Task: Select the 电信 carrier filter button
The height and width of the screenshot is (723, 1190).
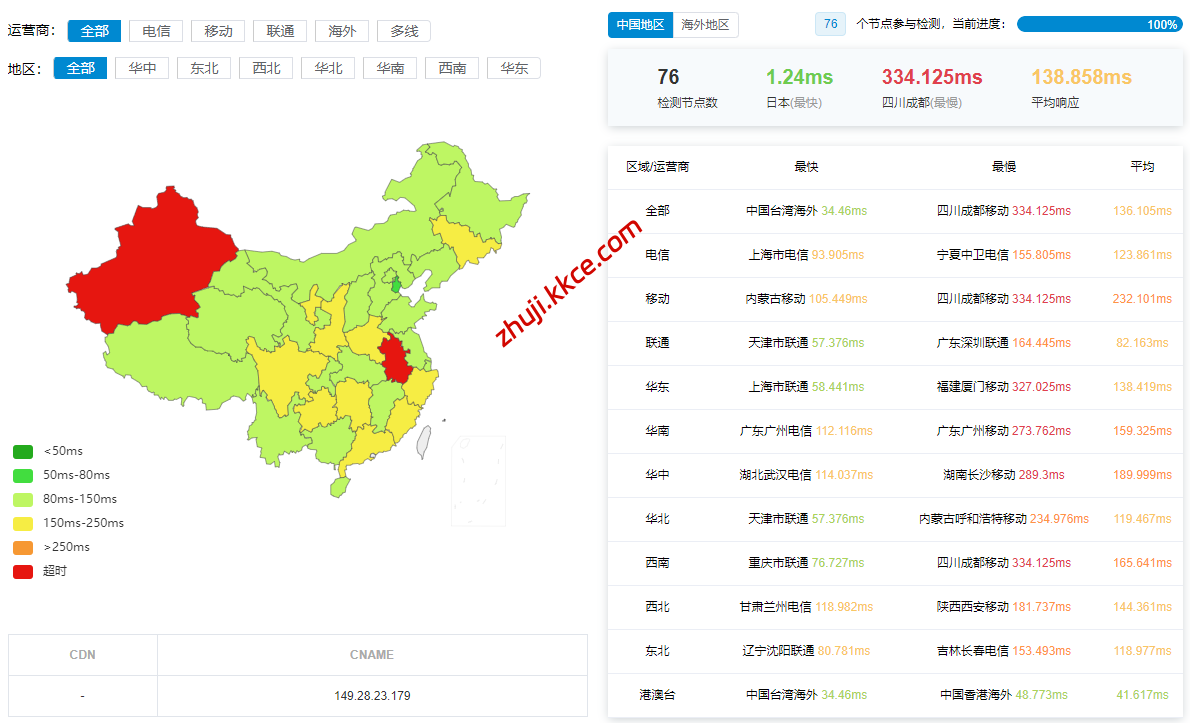Action: (156, 31)
